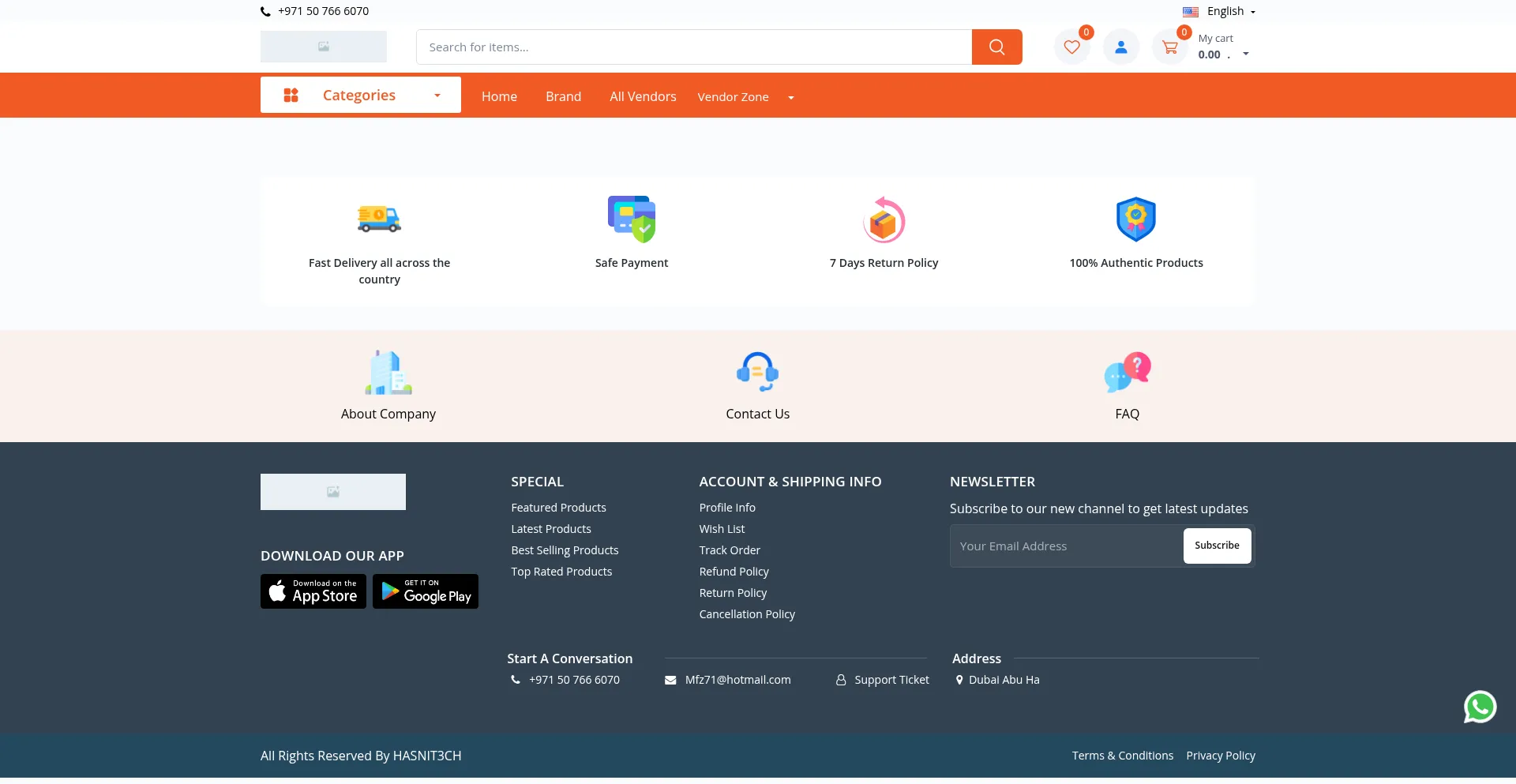Viewport: 1516px width, 784px height.
Task: Expand the Categories dropdown
Action: [361, 96]
